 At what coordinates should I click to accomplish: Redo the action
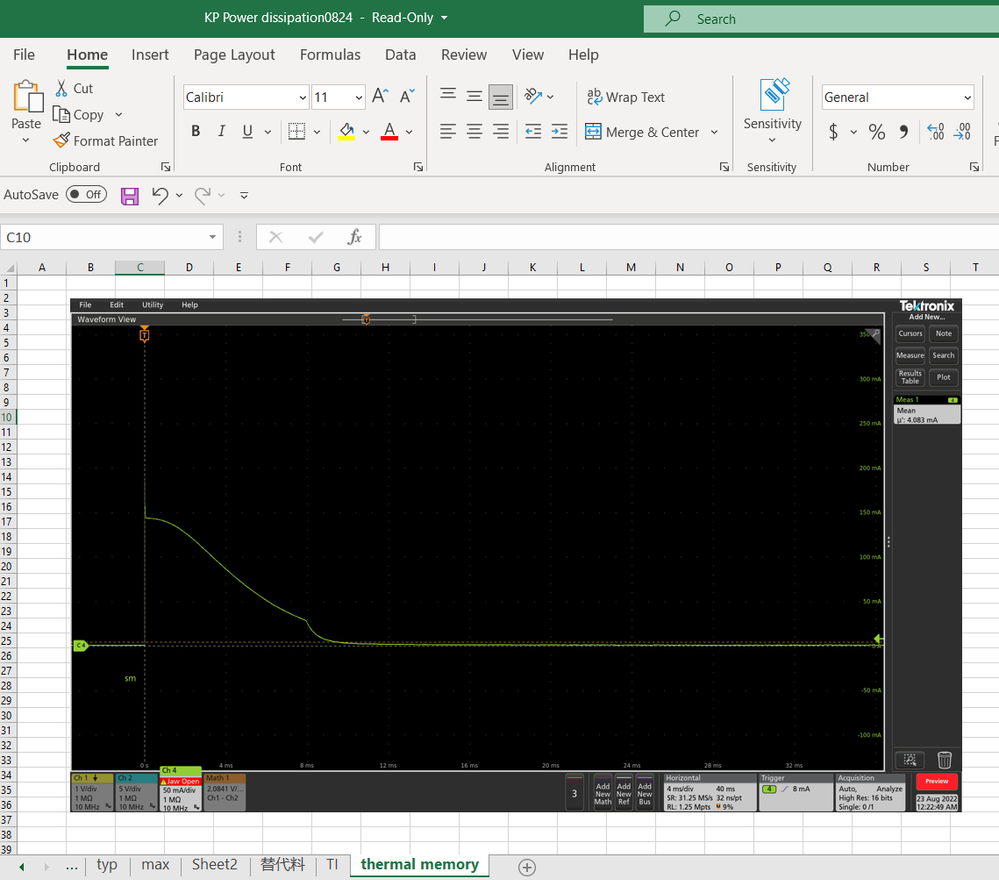pyautogui.click(x=203, y=195)
